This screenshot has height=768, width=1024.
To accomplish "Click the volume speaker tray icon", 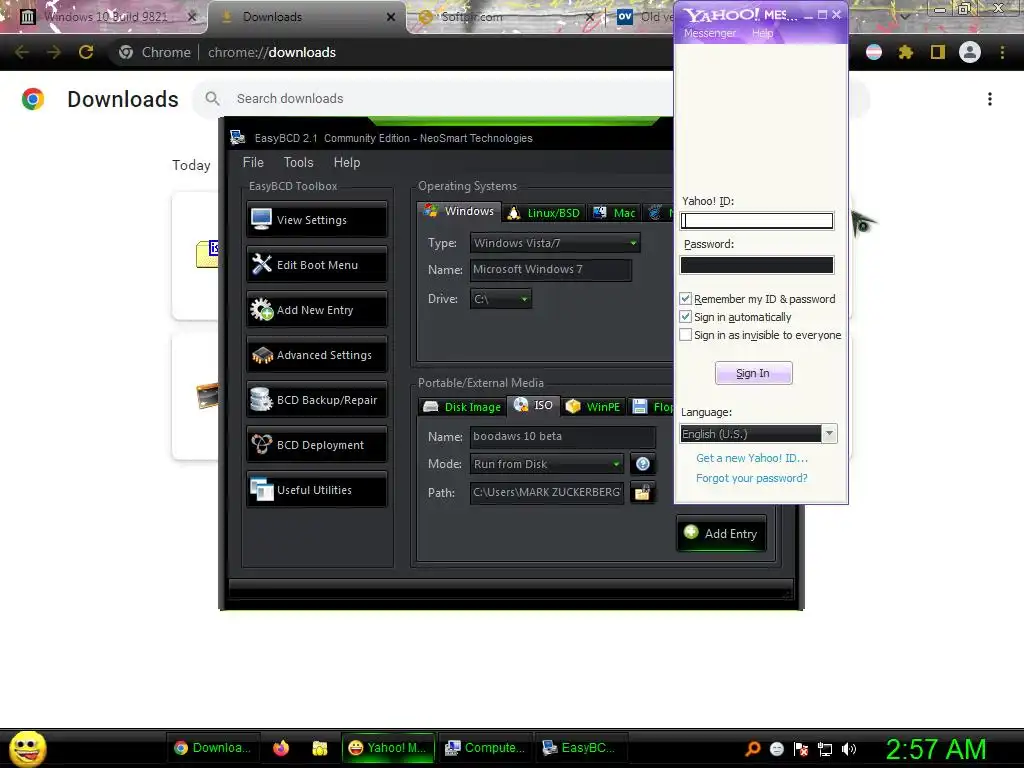I will pyautogui.click(x=848, y=749).
